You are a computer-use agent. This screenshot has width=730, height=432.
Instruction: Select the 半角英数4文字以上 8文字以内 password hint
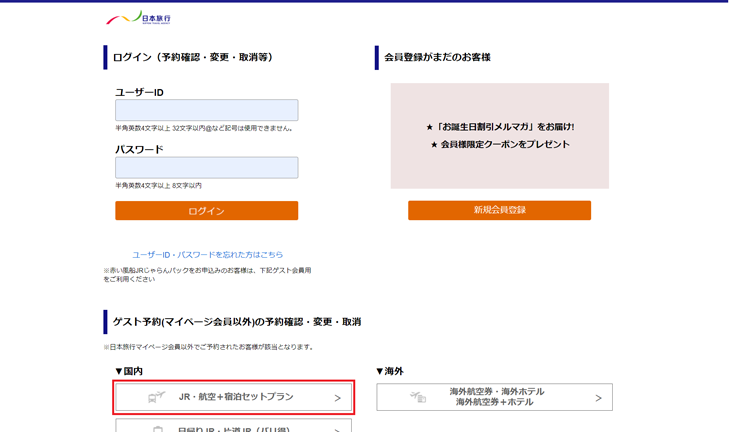tap(158, 185)
